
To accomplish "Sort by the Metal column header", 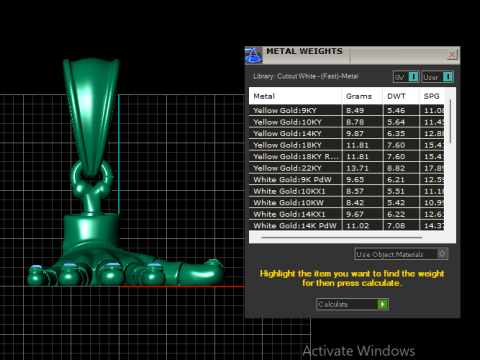I will coord(295,96).
